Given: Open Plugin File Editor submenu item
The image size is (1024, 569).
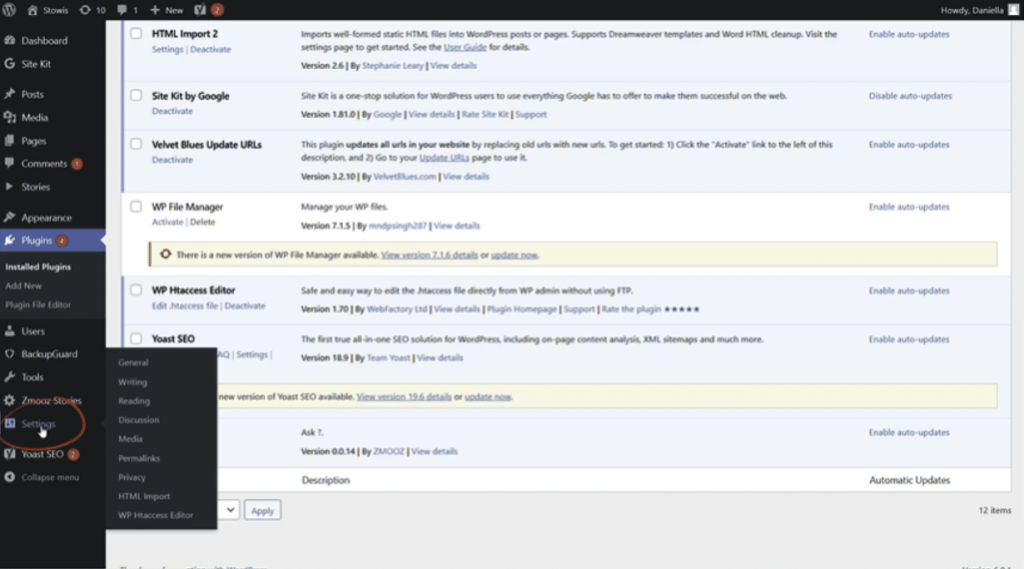Looking at the screenshot, I should tap(38, 305).
